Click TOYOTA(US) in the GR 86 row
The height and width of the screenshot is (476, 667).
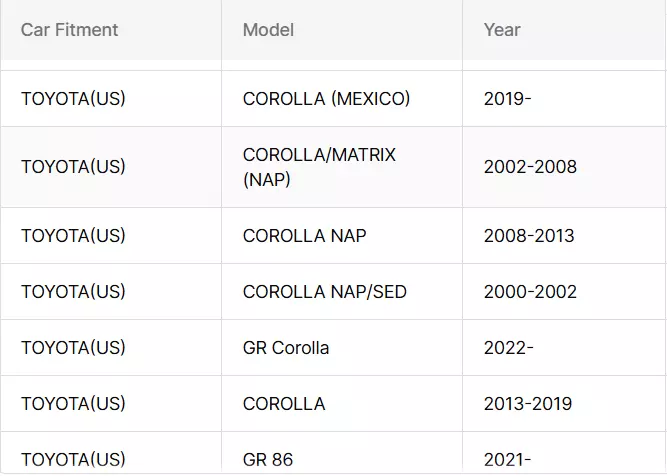[x=73, y=459]
